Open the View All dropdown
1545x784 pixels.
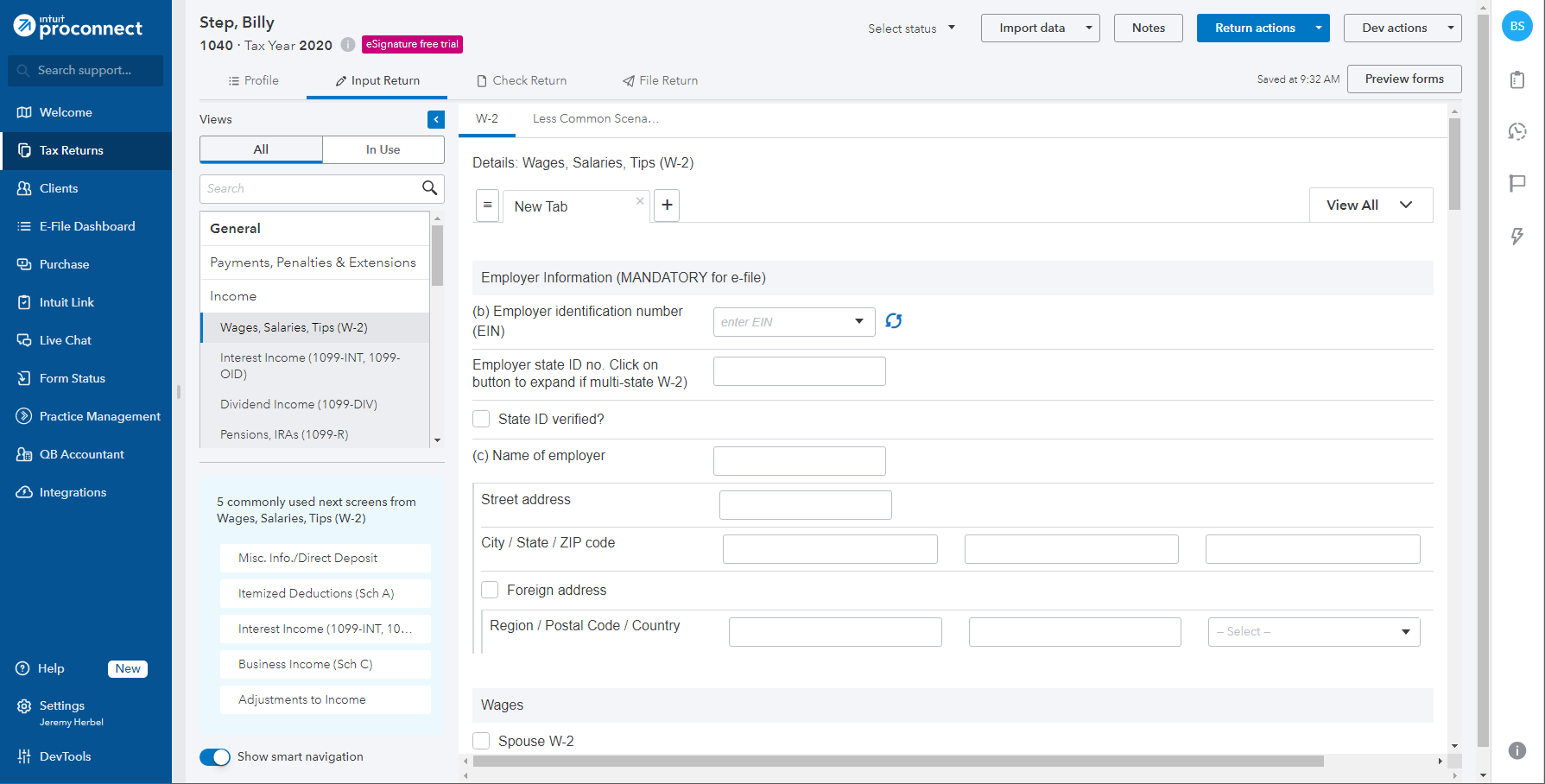pos(1371,205)
